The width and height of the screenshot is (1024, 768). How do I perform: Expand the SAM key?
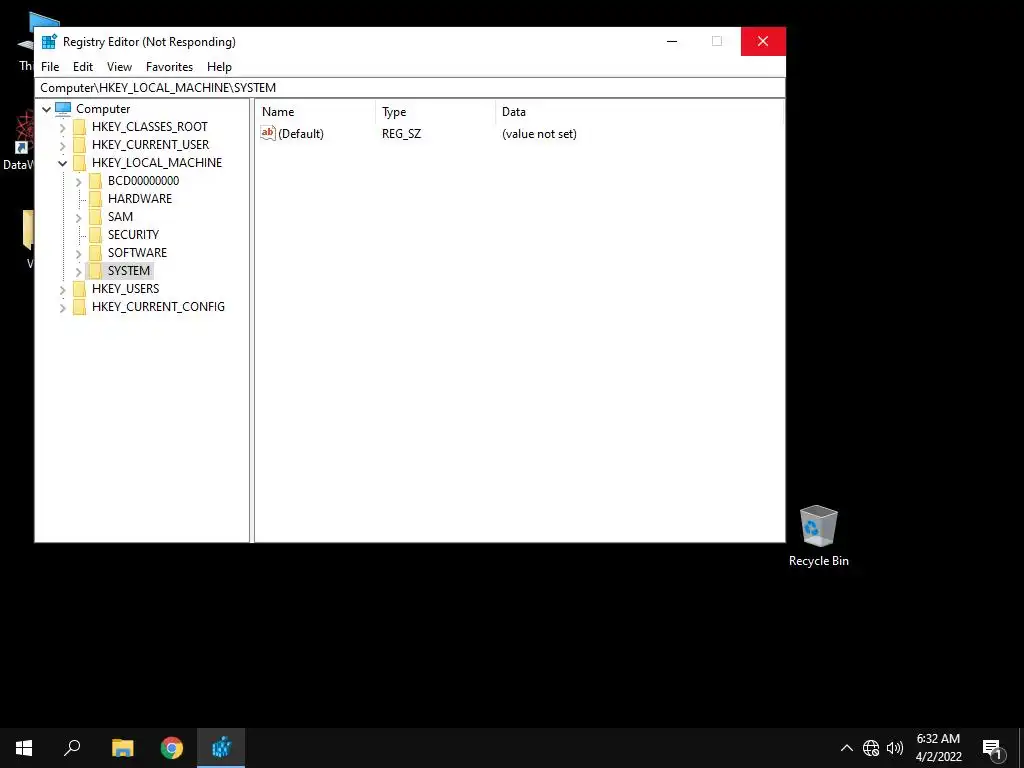click(78, 217)
